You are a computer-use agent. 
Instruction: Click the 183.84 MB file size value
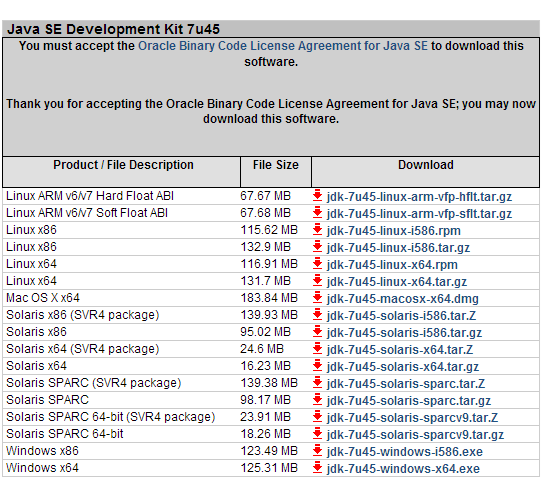click(x=269, y=298)
